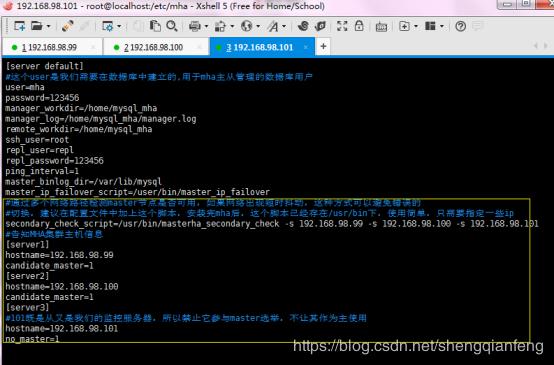Click the new tab group icon
The height and width of the screenshot is (365, 554).
404,26
